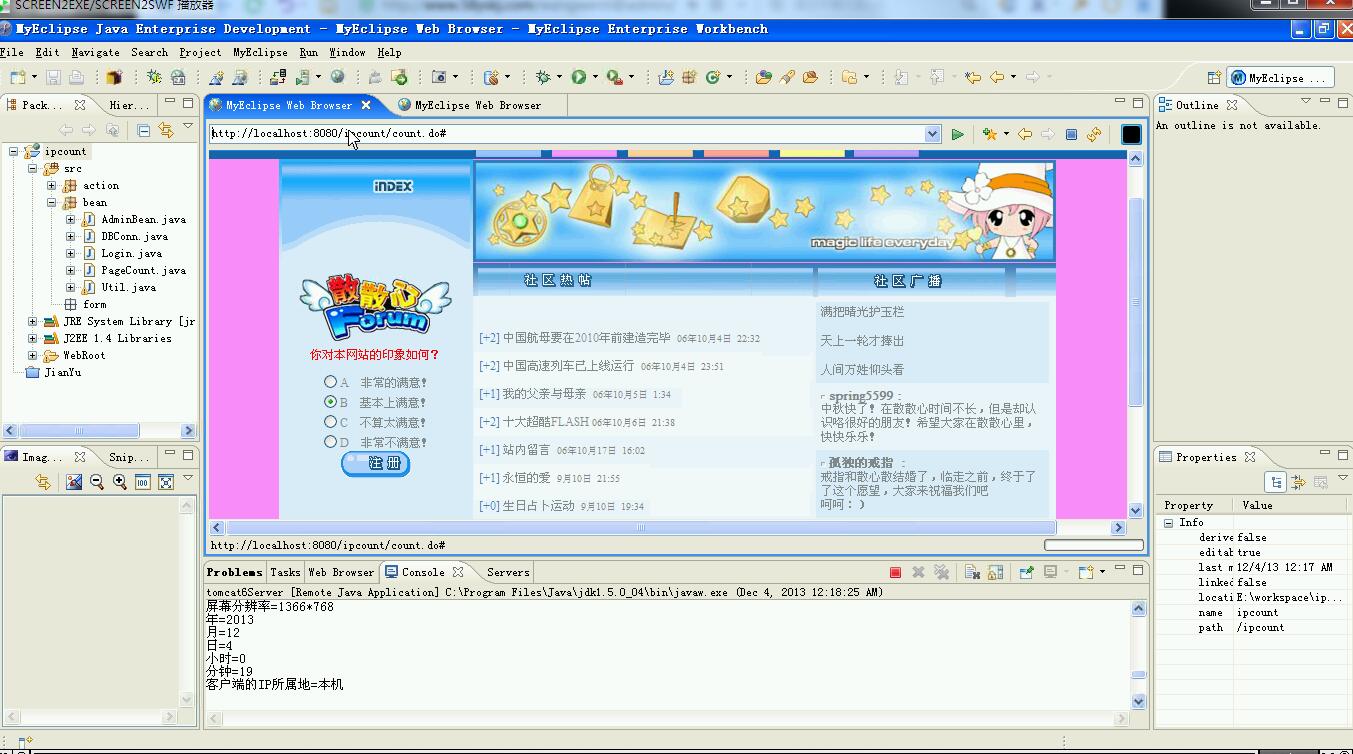Expand the WebRoot folder node
The height and width of the screenshot is (754, 1353).
[x=33, y=355]
